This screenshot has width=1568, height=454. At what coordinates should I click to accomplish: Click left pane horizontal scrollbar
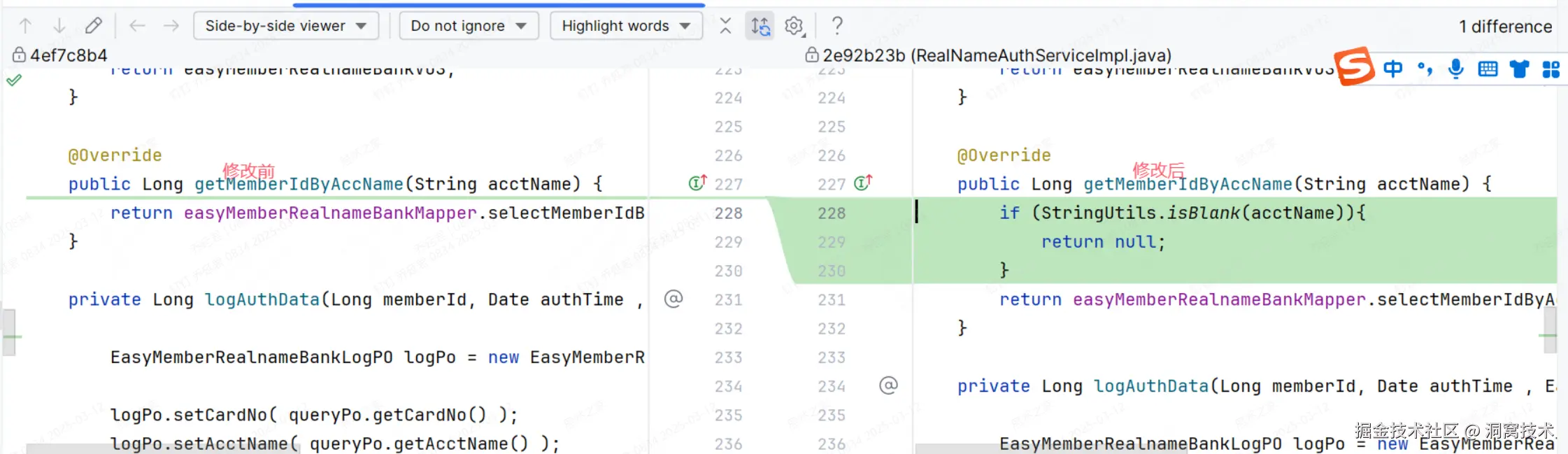click(163, 448)
